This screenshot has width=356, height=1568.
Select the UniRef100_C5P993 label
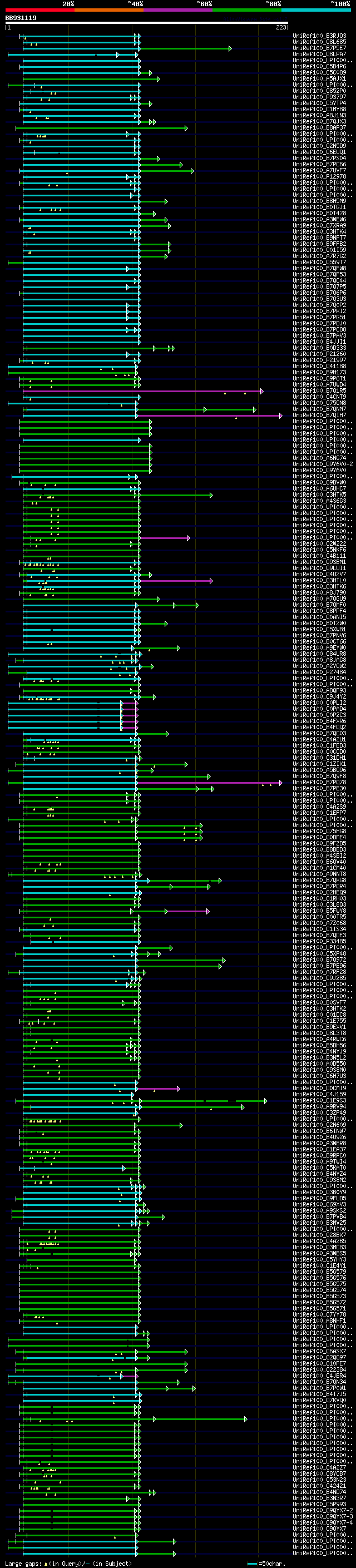pyautogui.click(x=319, y=1503)
